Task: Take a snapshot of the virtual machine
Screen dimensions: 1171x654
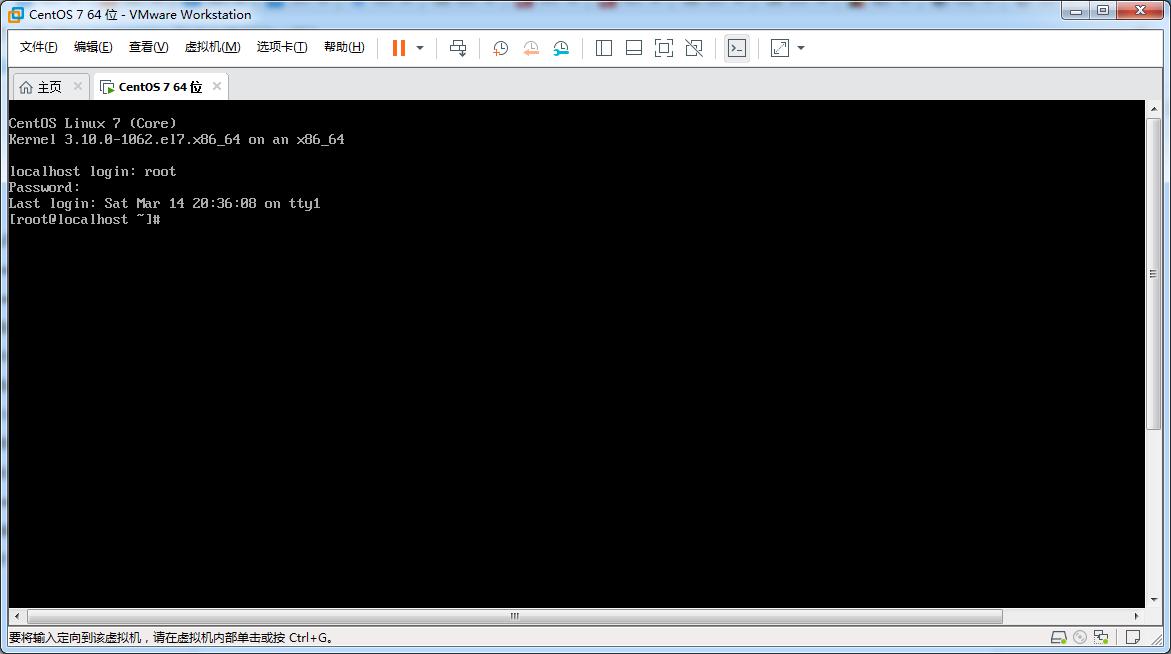Action: pos(500,47)
